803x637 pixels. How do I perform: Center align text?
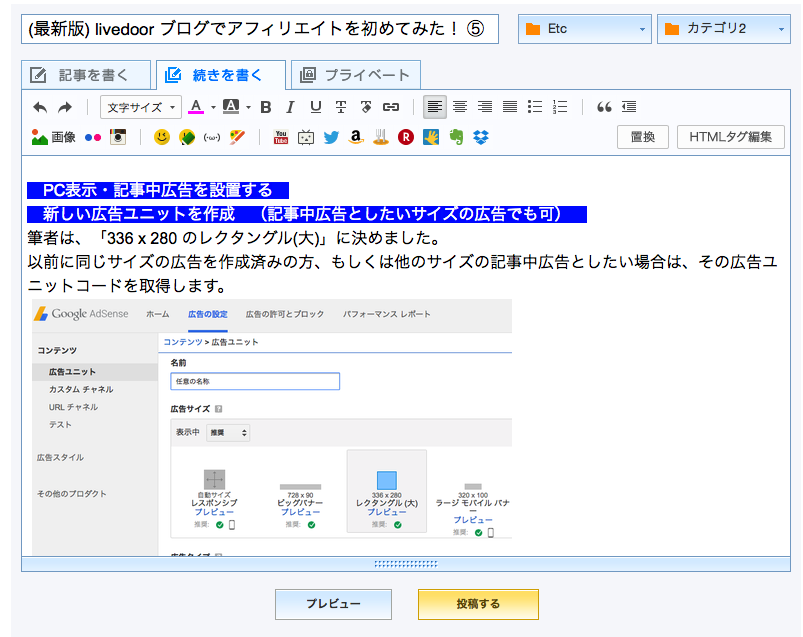pos(460,107)
